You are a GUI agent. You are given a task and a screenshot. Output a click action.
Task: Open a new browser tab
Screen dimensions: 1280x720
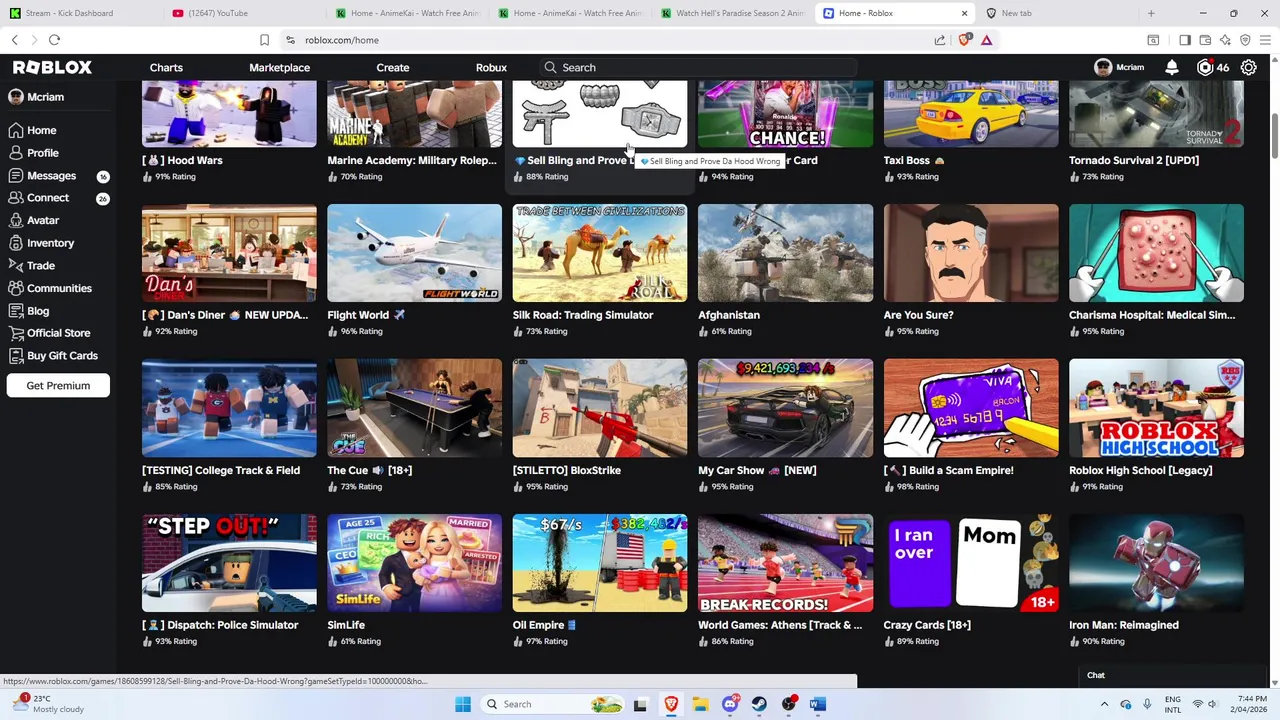(x=1151, y=13)
